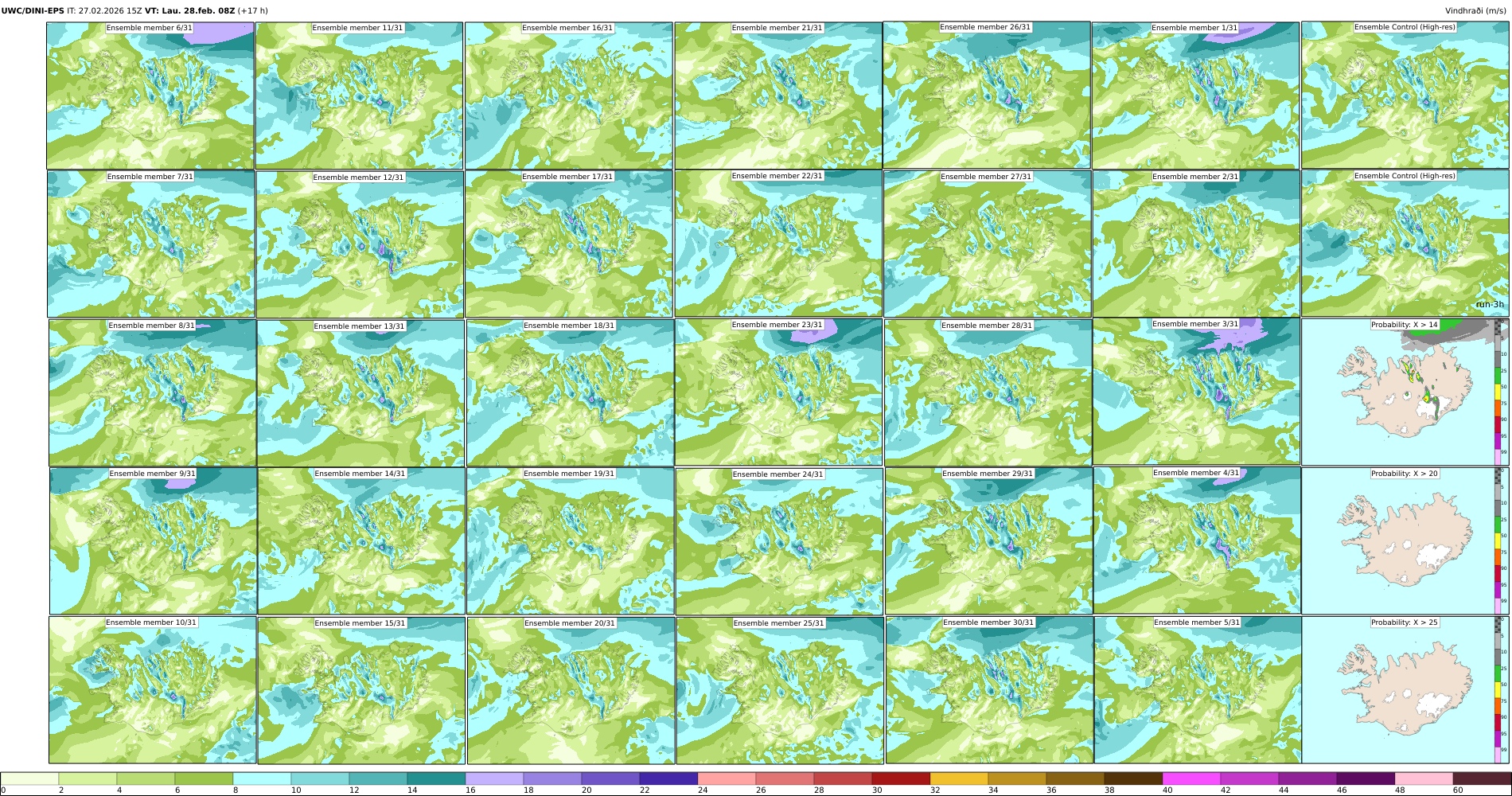Open the Ensemble member 10/31 map panel
The height and width of the screenshot is (796, 1512).
(152, 690)
